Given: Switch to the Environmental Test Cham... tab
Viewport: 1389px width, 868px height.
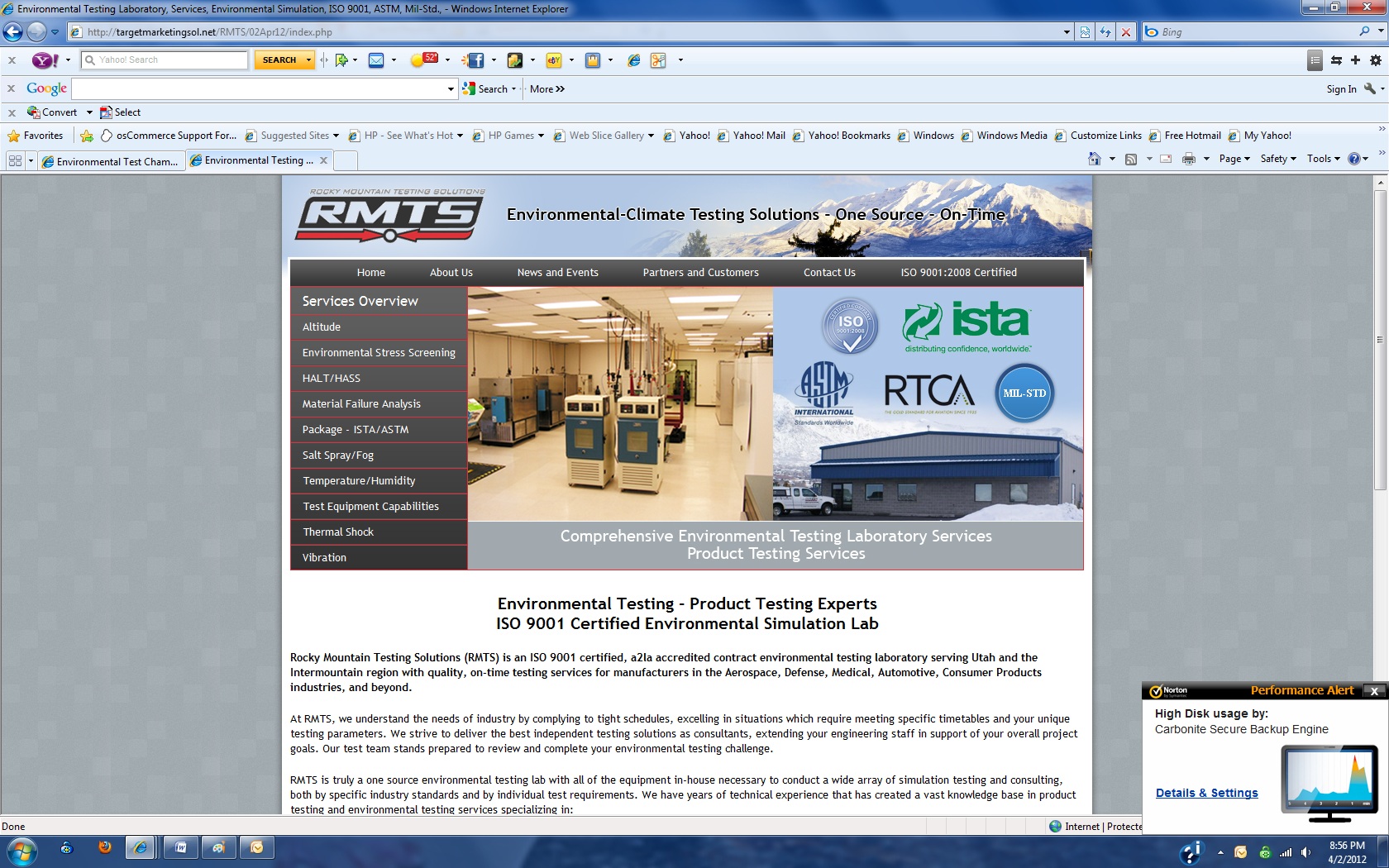Looking at the screenshot, I should point(112,161).
